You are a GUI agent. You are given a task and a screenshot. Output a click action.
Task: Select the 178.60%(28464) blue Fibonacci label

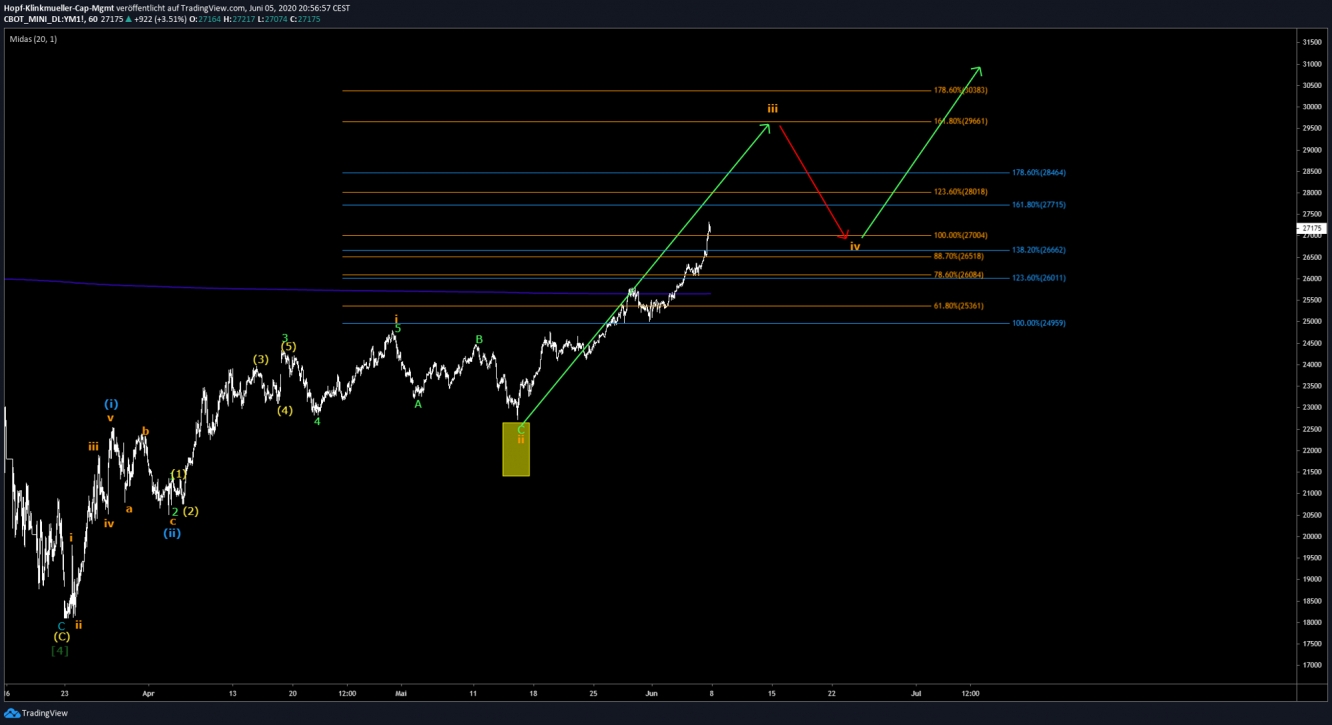click(1039, 172)
